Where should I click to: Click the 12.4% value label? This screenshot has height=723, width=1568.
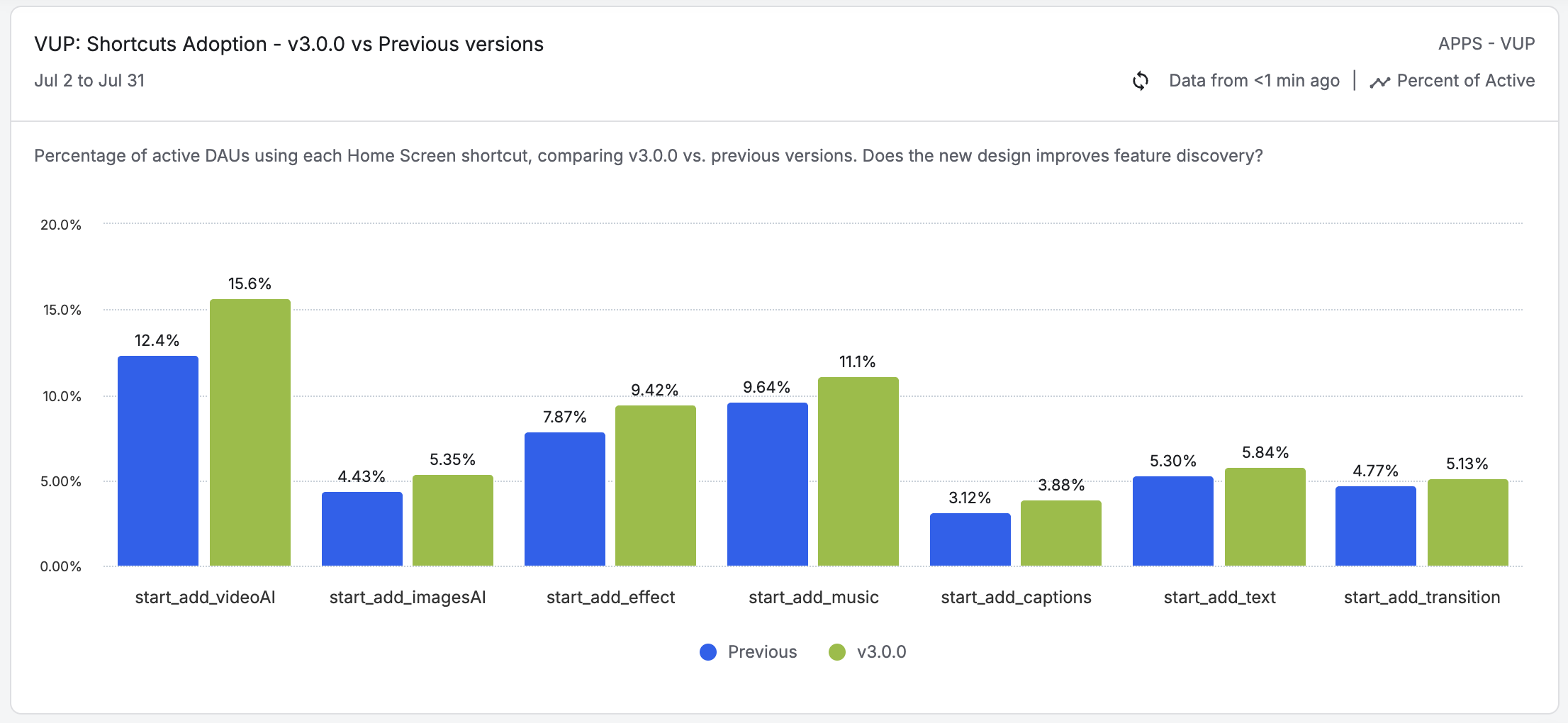point(157,340)
